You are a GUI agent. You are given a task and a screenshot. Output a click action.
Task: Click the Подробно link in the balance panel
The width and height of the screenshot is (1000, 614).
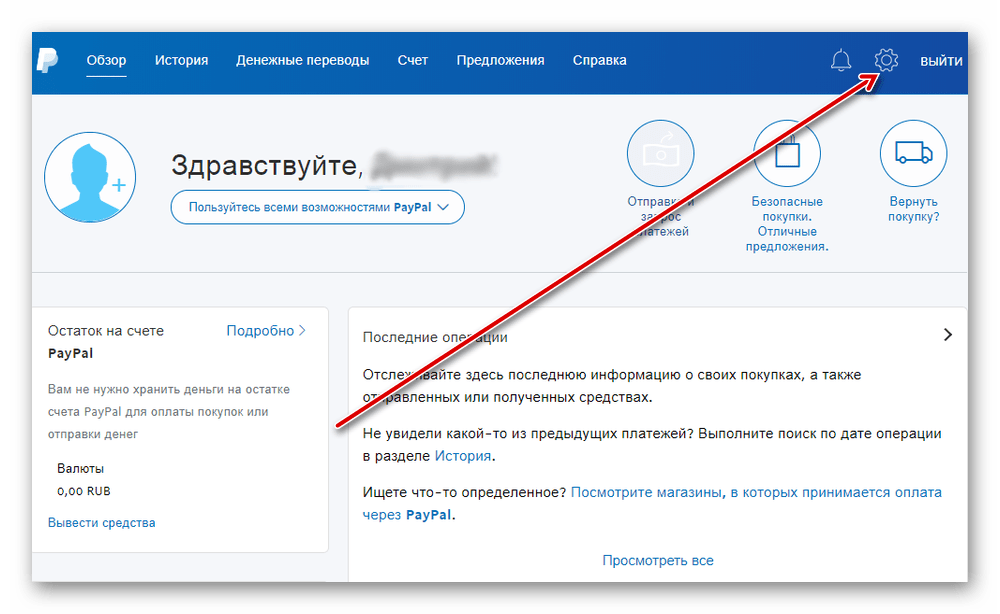(x=266, y=330)
